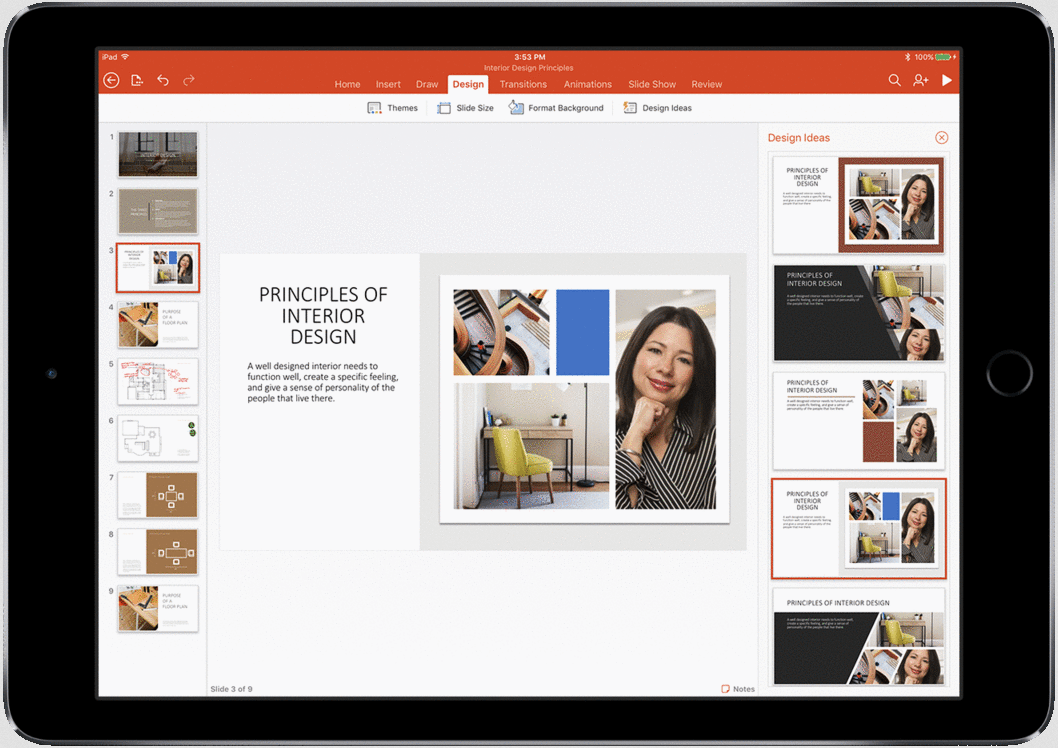Start slideshow with play icon
The height and width of the screenshot is (748, 1058).
pyautogui.click(x=947, y=80)
